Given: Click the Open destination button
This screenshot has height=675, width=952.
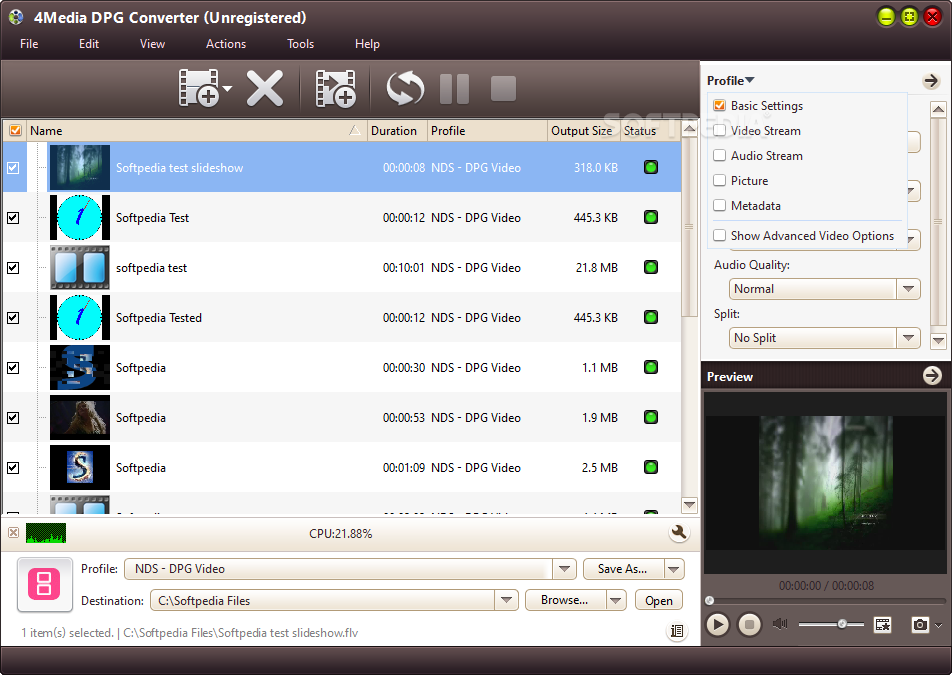Looking at the screenshot, I should (659, 600).
